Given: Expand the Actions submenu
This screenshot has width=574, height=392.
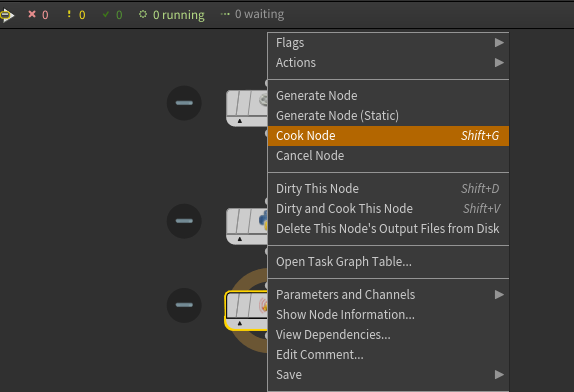Looking at the screenshot, I should [x=388, y=63].
